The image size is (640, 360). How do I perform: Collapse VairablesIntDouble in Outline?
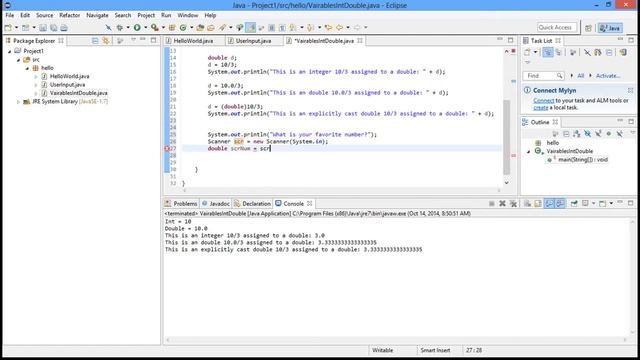[x=529, y=151]
